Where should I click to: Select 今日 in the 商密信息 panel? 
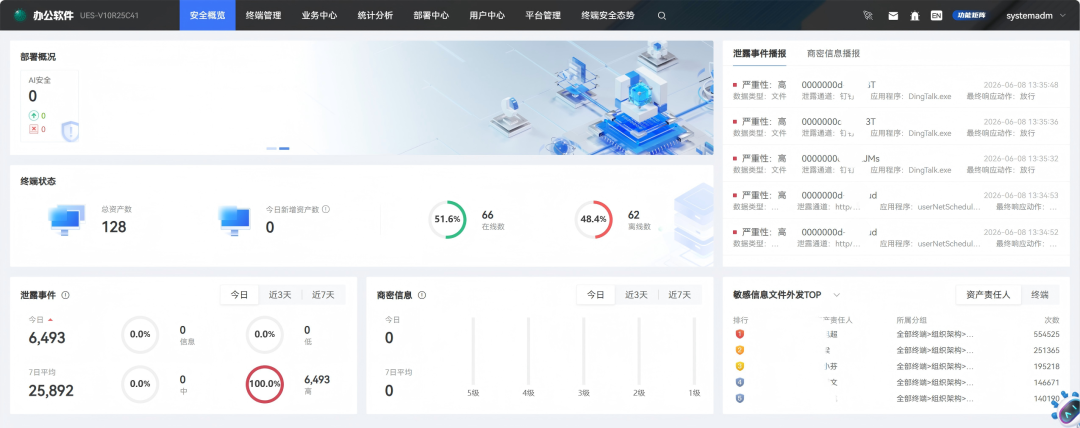pyautogui.click(x=596, y=295)
